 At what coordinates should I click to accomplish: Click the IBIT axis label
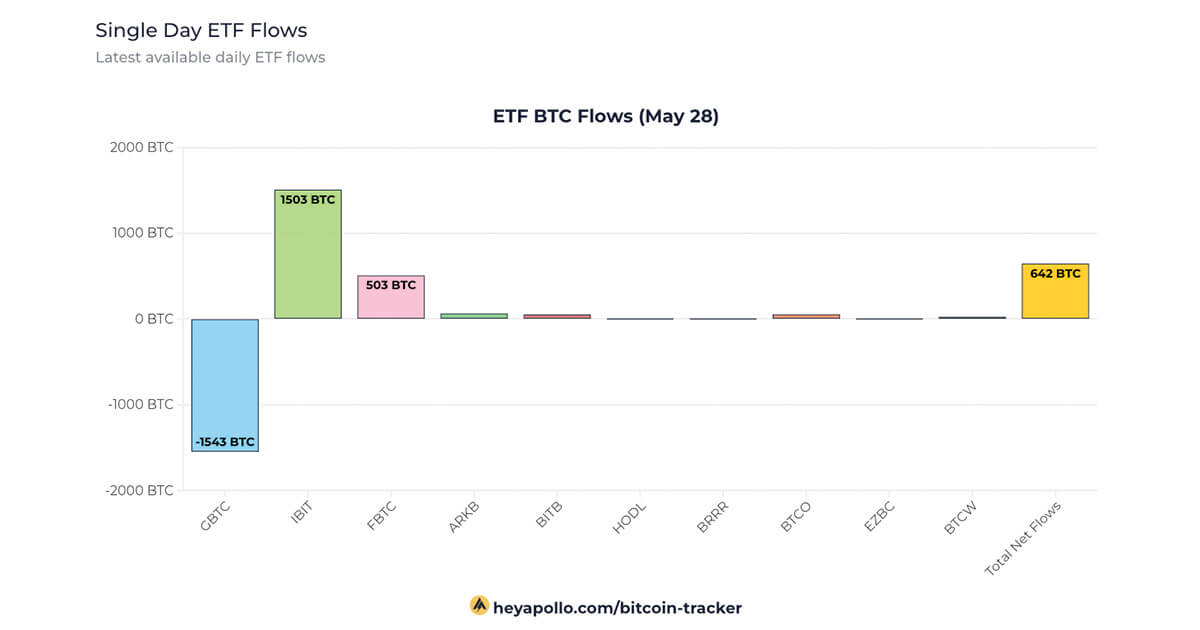coord(301,514)
